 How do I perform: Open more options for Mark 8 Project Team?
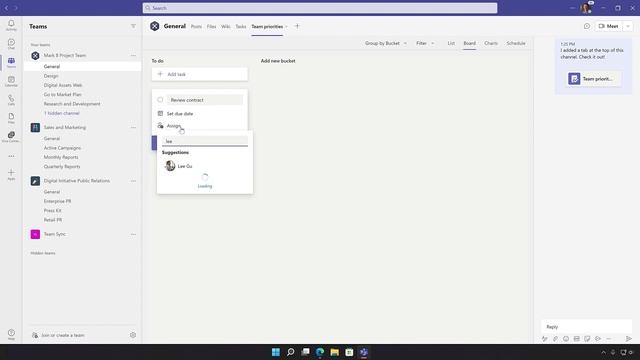coord(133,55)
